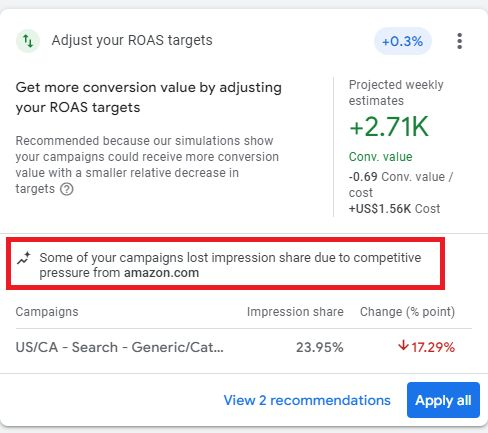Click the Projected weekly estimates heading
Viewport: 488px width, 433px height.
click(396, 92)
